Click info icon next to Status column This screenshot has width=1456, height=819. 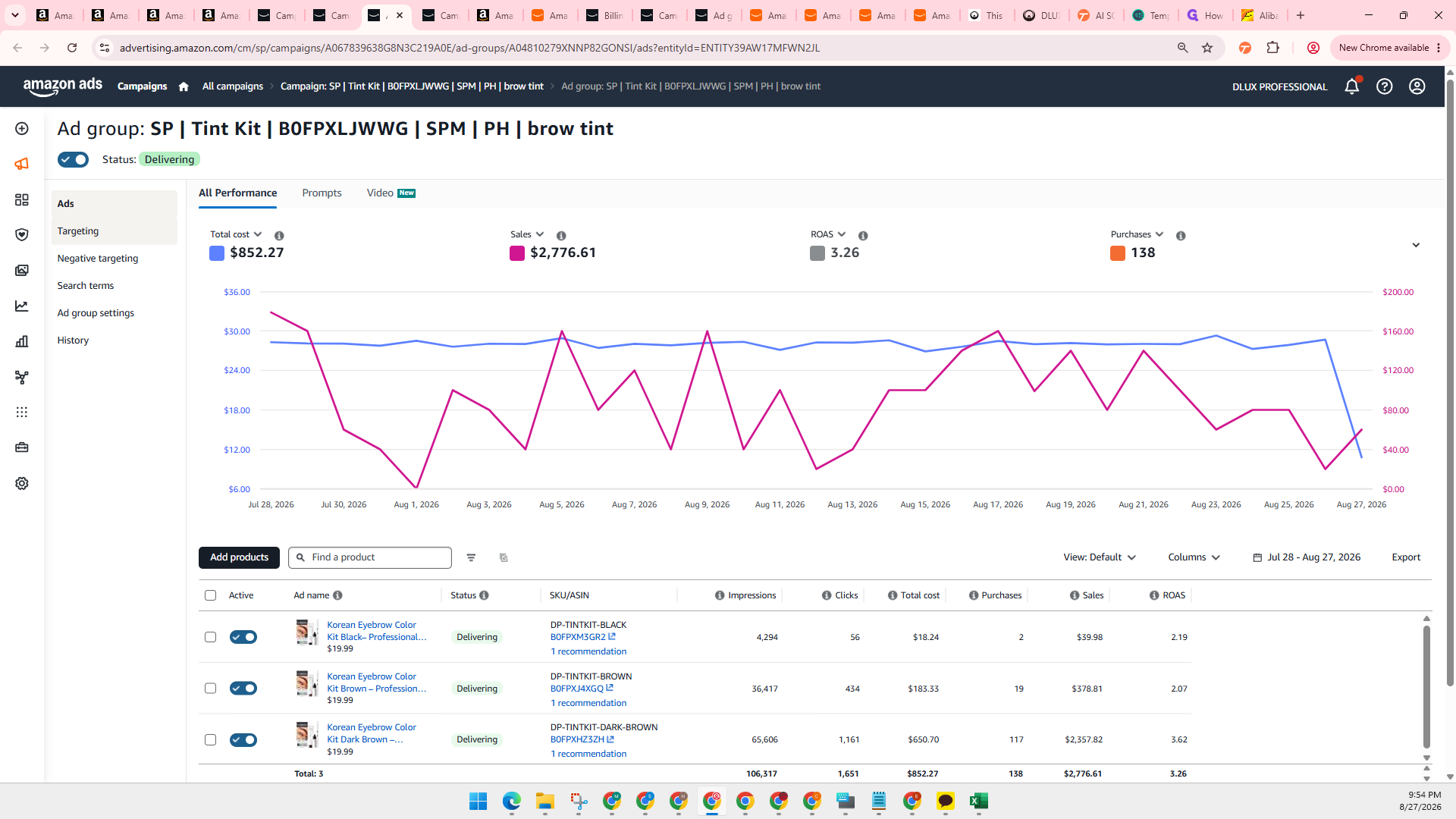pyautogui.click(x=484, y=595)
